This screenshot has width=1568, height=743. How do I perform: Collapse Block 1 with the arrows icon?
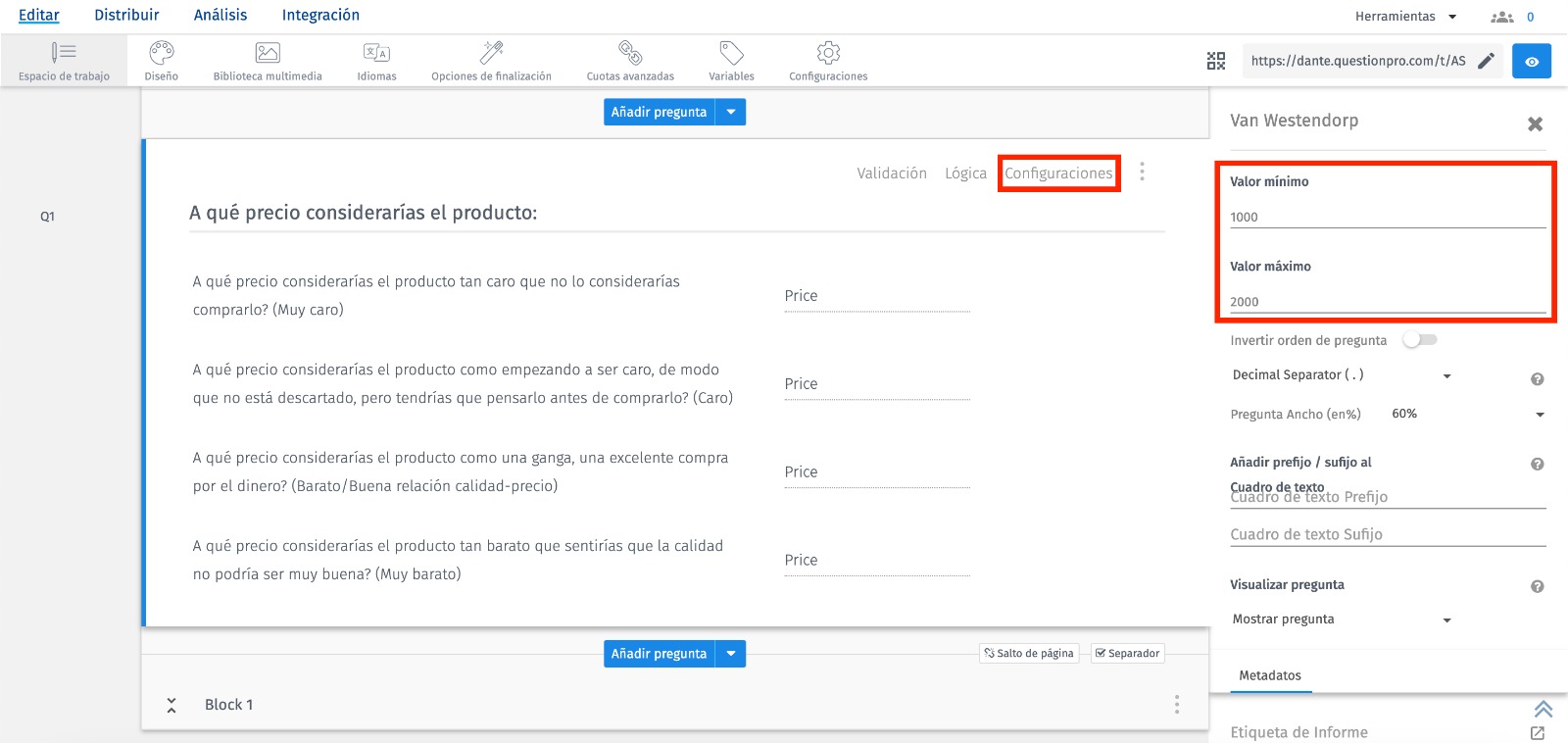pos(171,705)
